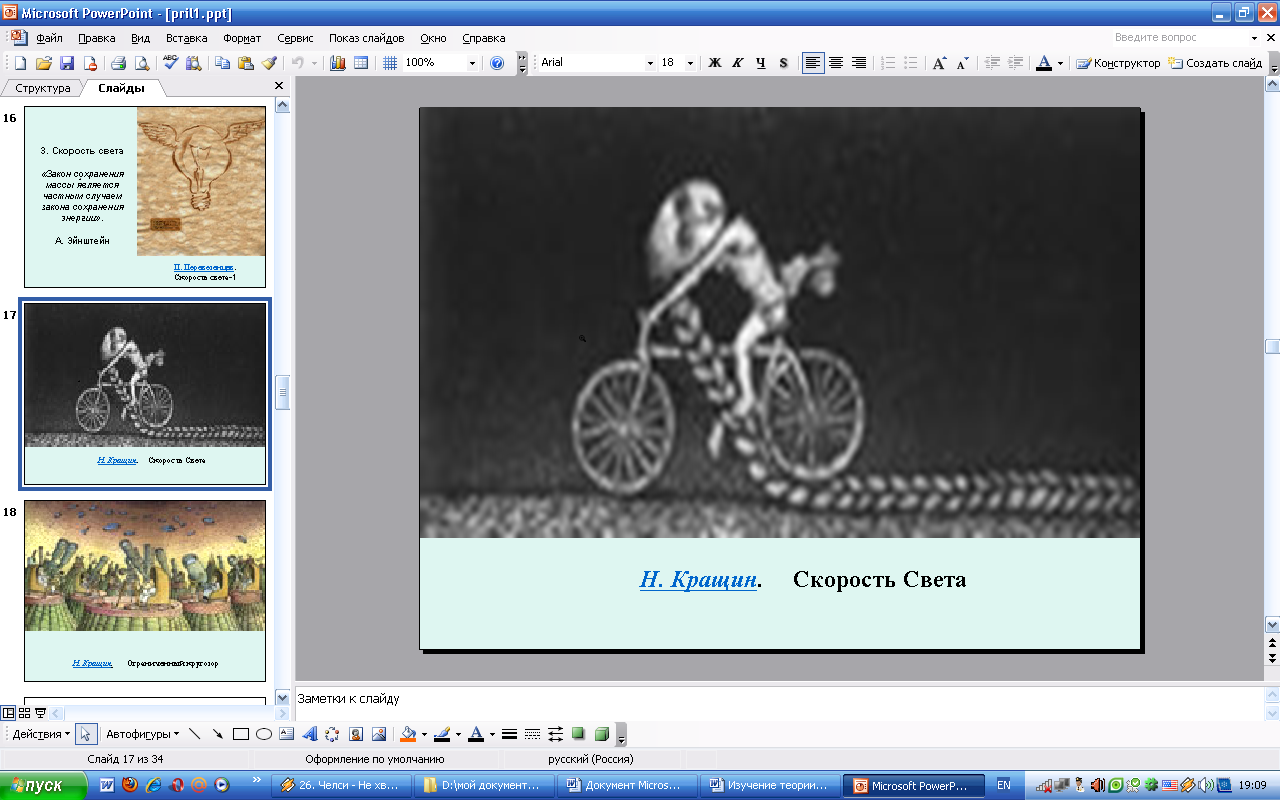1280x800 pixels.
Task: Select the Oval shape tool
Action: point(264,734)
